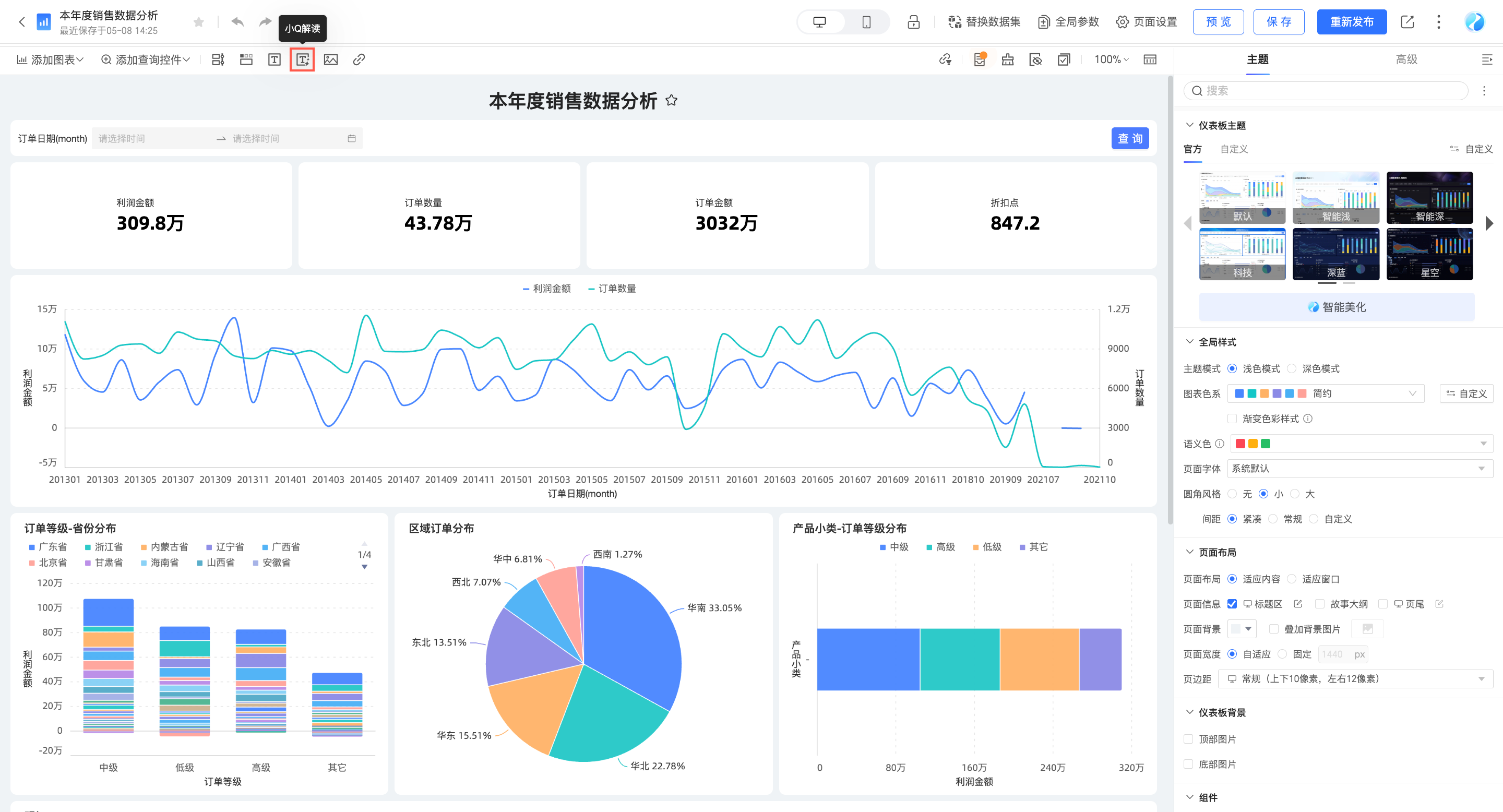Image resolution: width=1503 pixels, height=812 pixels.
Task: Select 深色模式 theme mode radio
Action: [x=1292, y=368]
